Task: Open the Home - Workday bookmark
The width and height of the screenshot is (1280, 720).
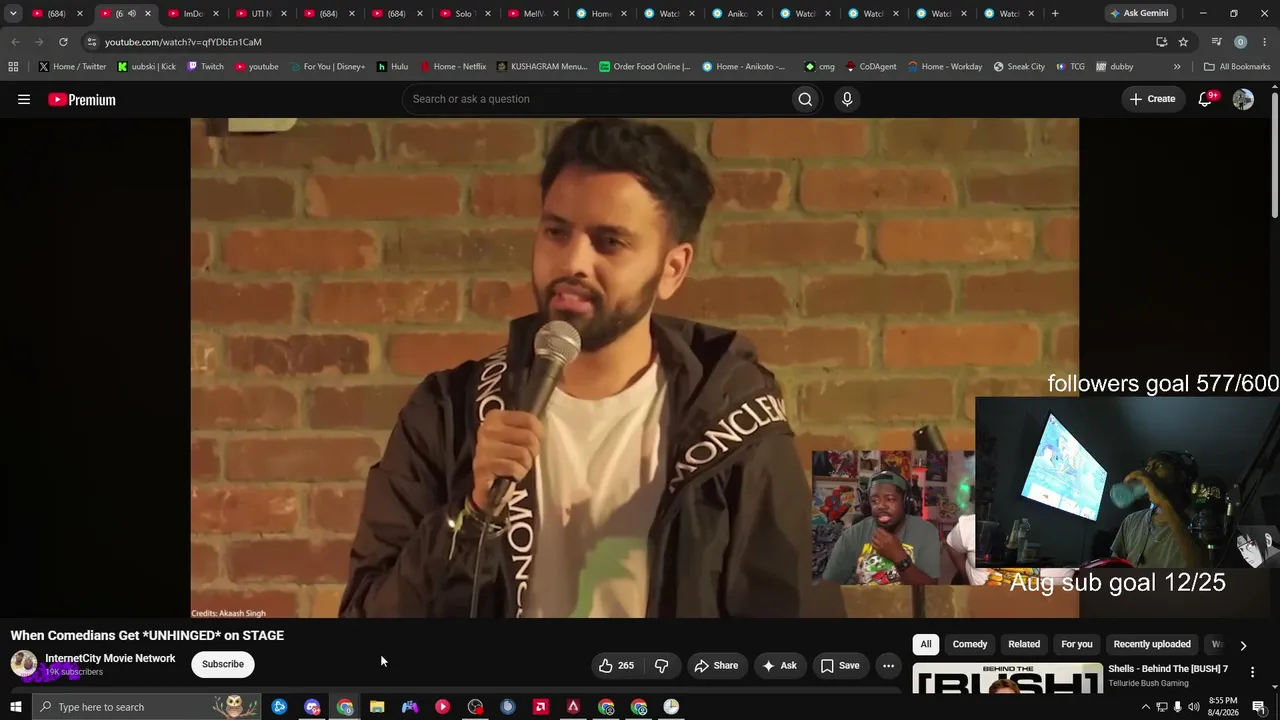Action: [945, 67]
